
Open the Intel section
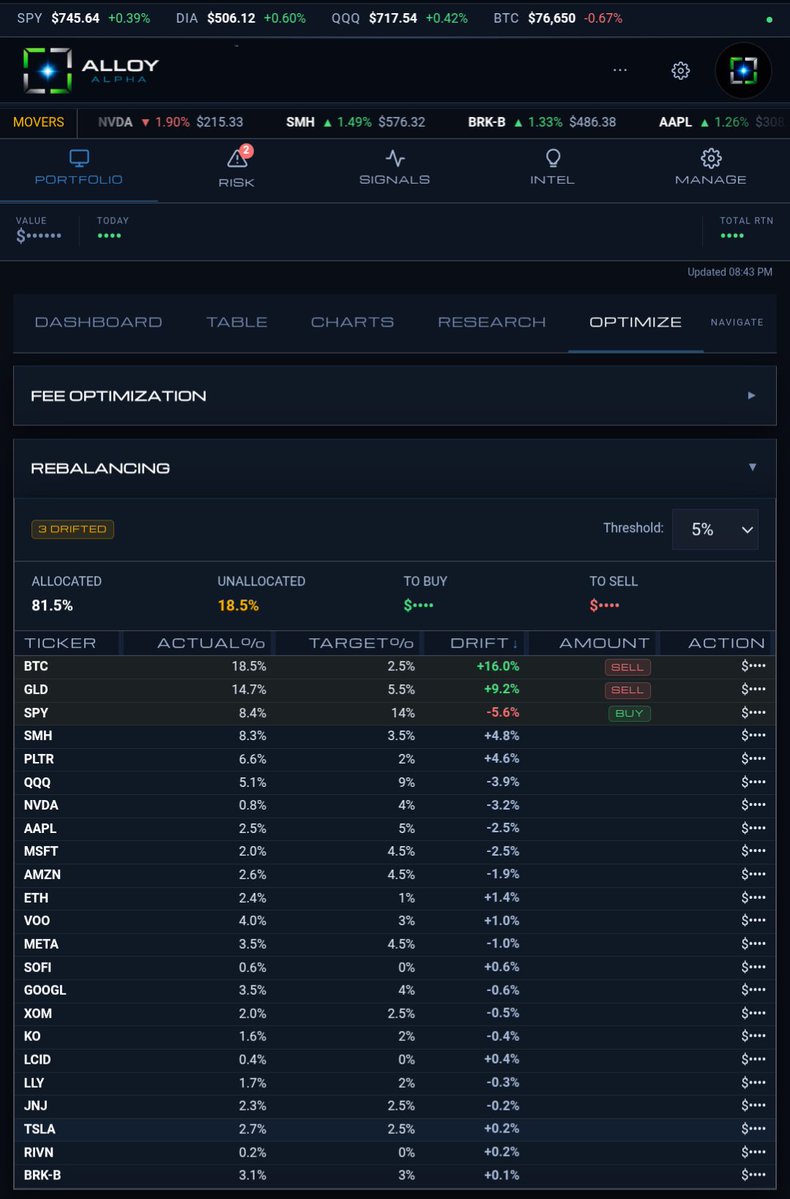[x=552, y=168]
